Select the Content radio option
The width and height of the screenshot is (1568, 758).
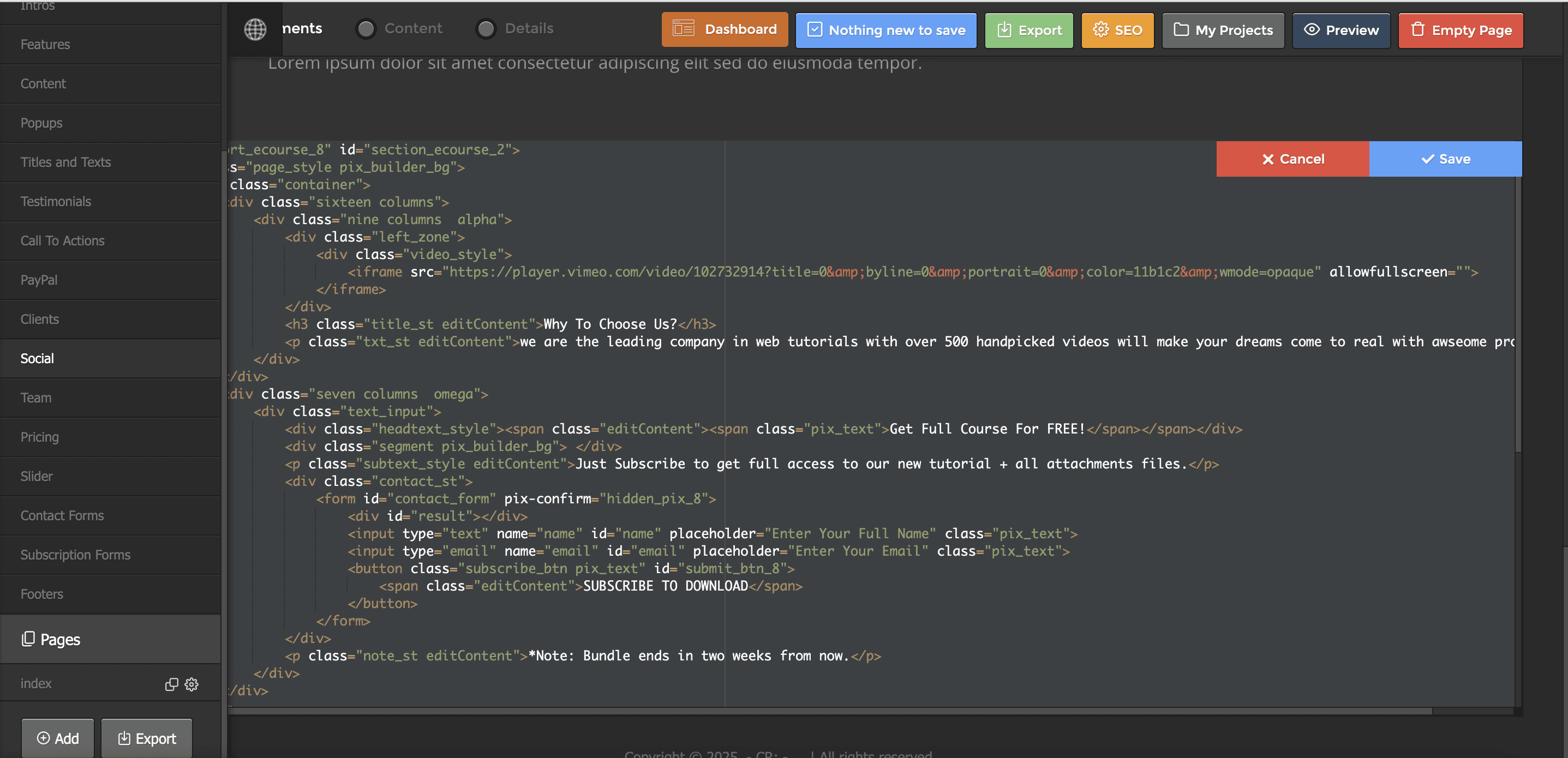(x=366, y=28)
